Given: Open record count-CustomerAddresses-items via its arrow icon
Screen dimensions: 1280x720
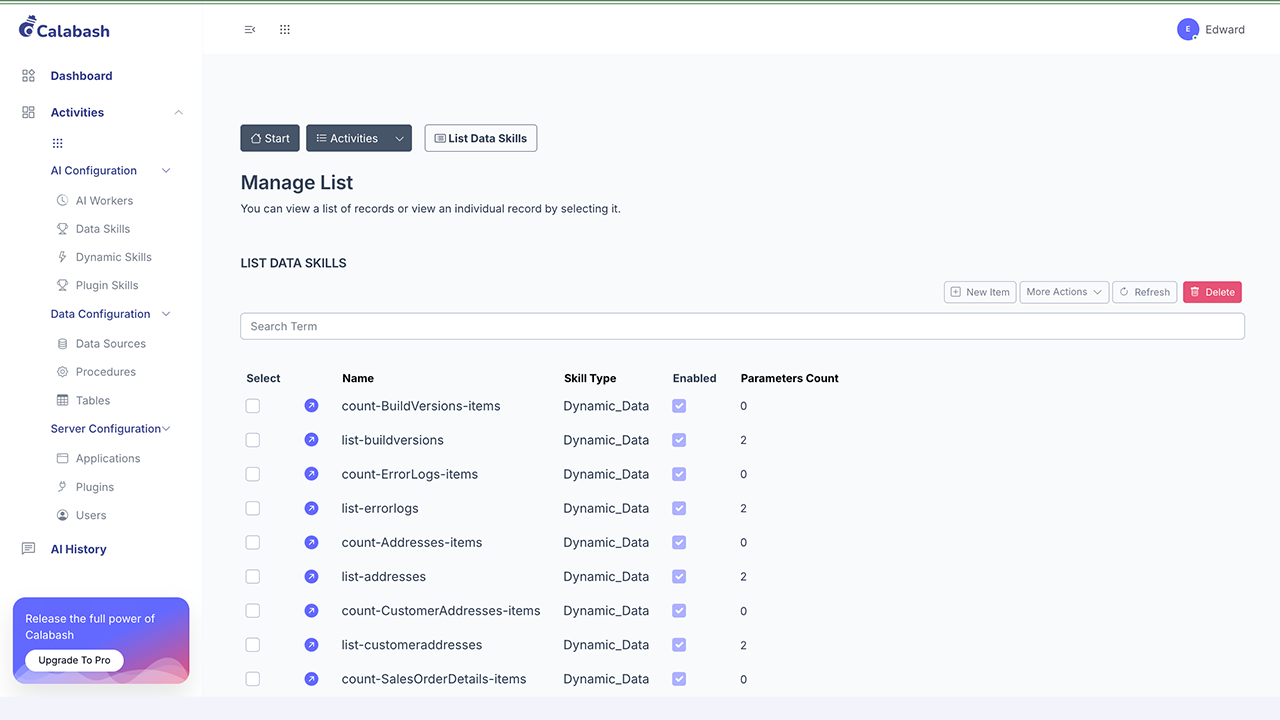Looking at the screenshot, I should click(311, 611).
